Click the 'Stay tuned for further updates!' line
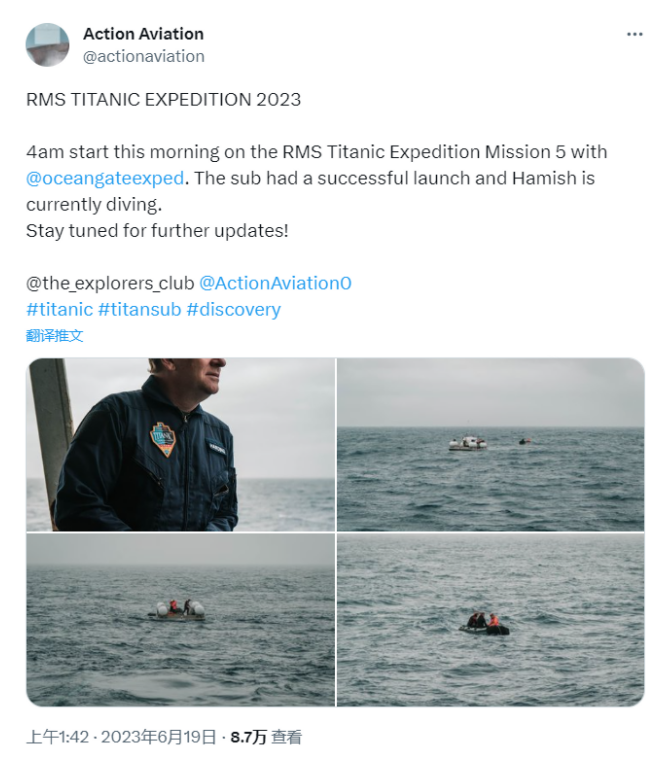The image size is (666, 757). 157,231
